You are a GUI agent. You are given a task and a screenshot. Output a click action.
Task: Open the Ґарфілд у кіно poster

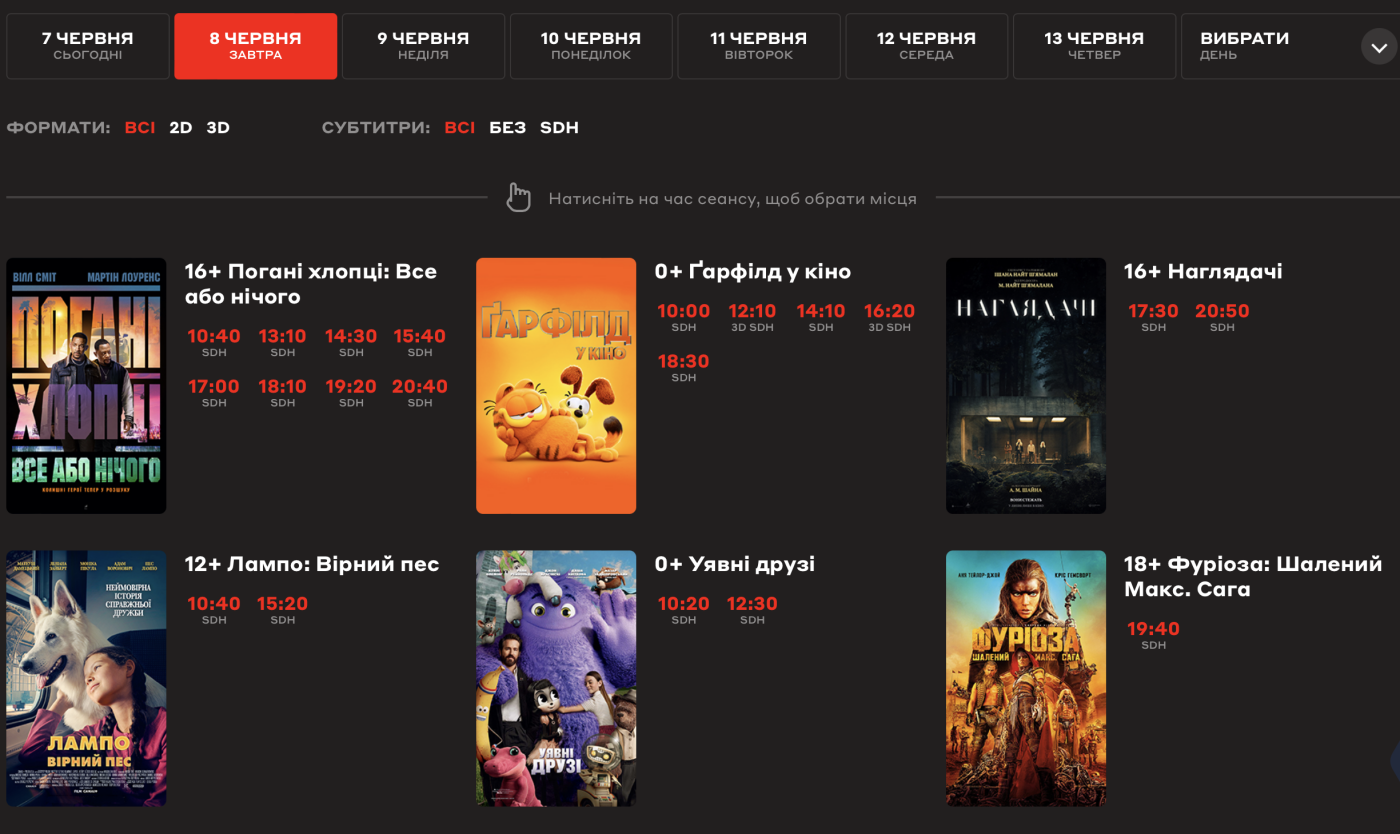point(556,386)
